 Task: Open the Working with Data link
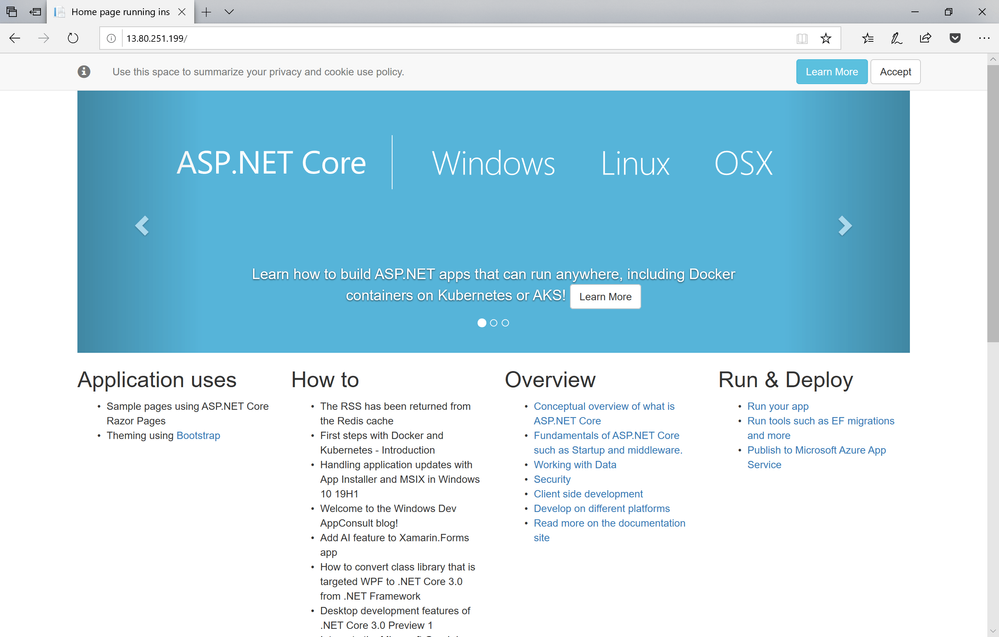click(x=575, y=465)
